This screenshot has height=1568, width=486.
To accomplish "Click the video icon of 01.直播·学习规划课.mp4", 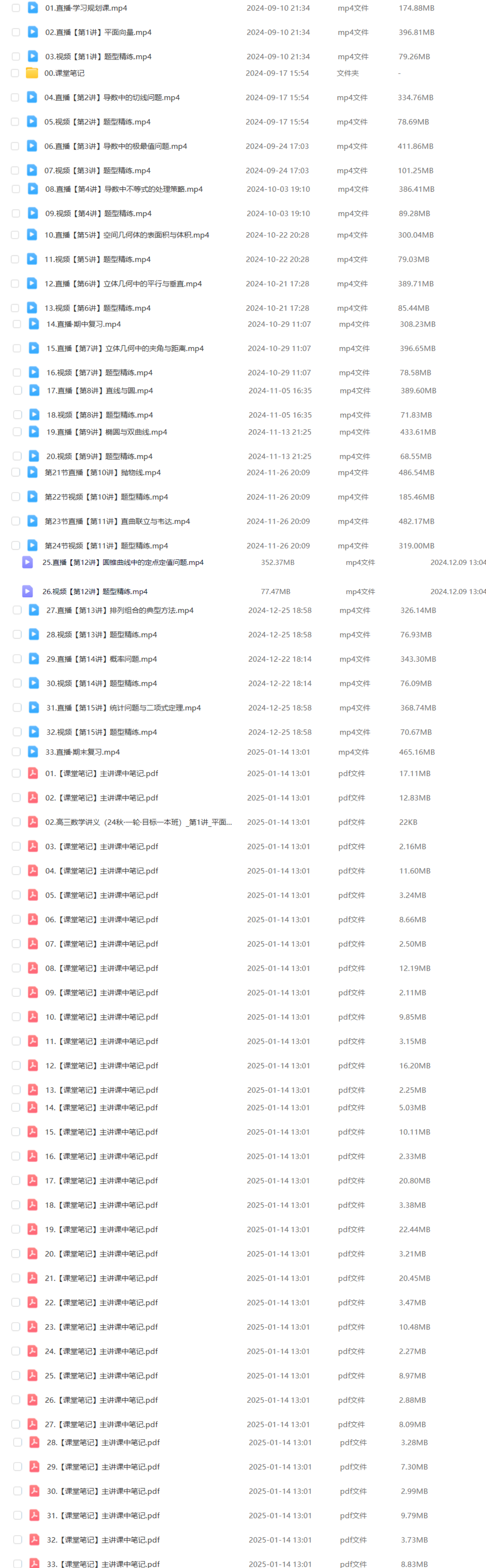I will [33, 8].
